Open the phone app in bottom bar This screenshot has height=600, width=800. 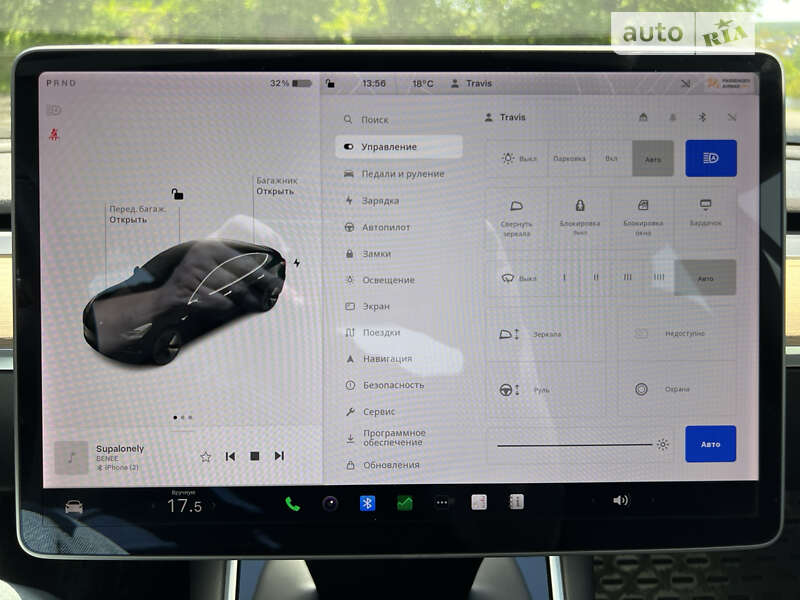[x=292, y=503]
